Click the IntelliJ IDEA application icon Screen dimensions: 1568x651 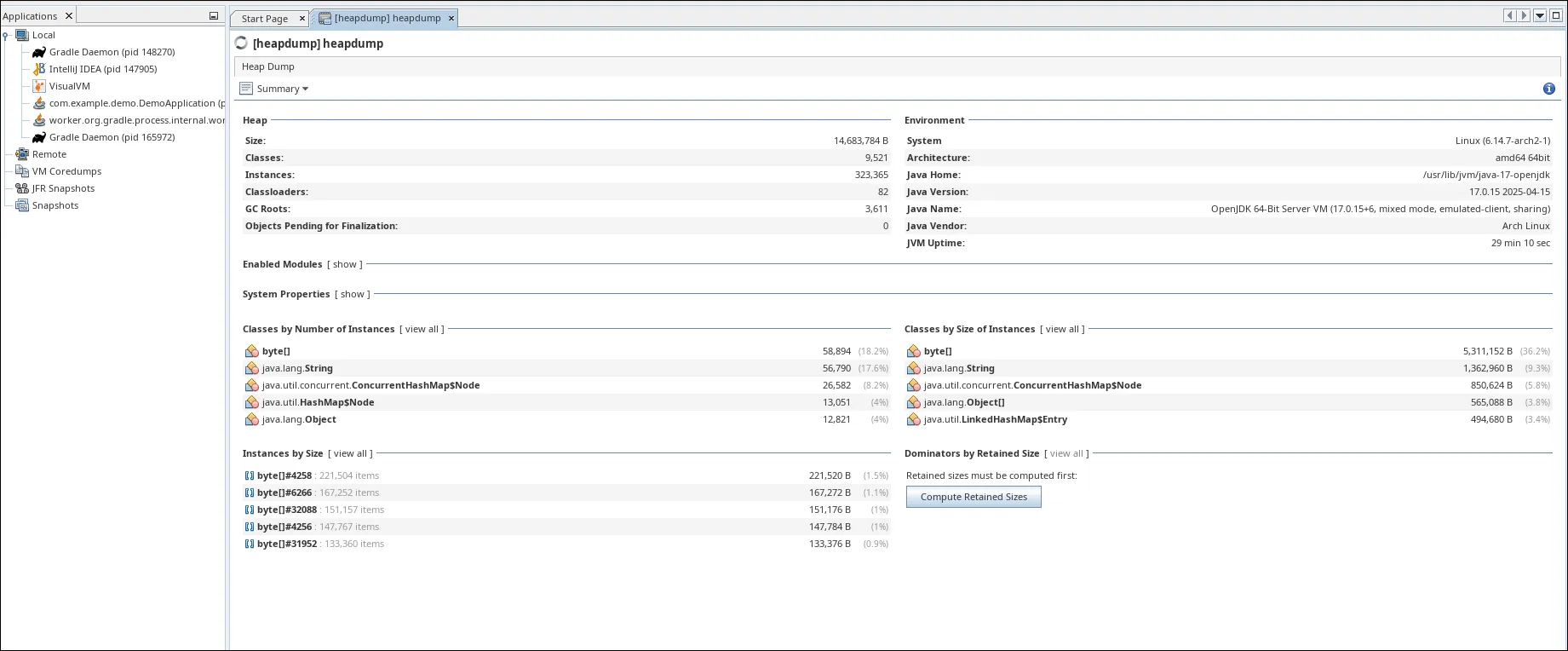(x=39, y=69)
